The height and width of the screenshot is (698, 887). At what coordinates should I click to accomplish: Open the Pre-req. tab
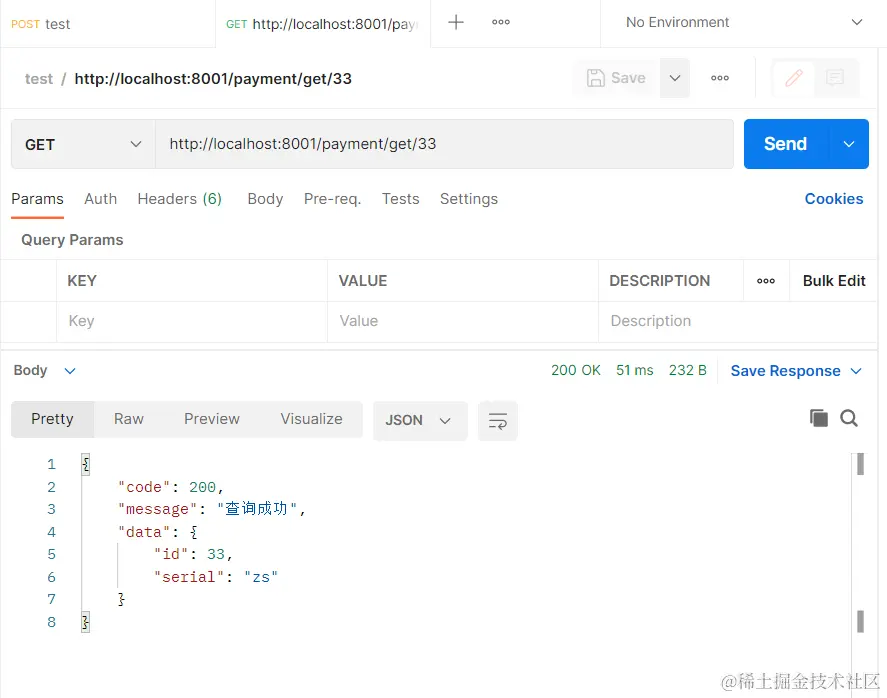333,199
